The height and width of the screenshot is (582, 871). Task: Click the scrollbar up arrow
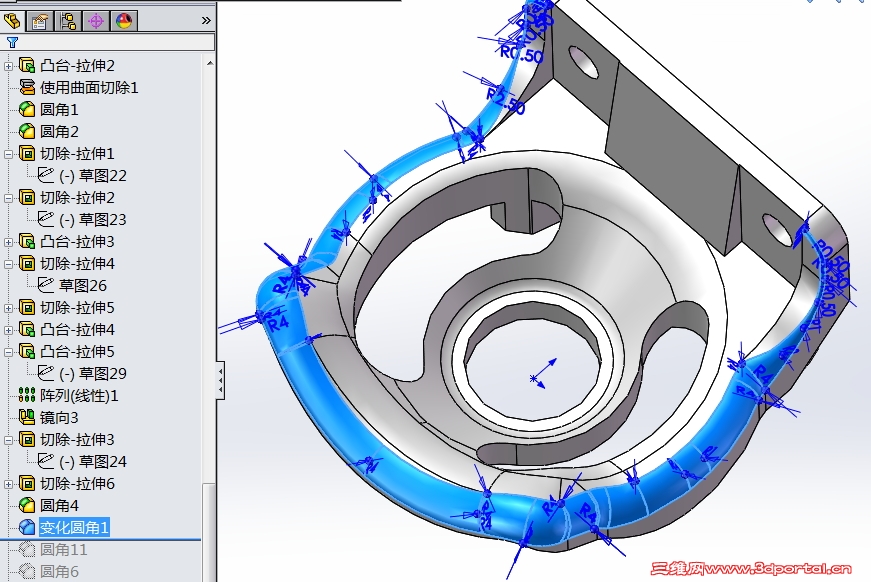pyautogui.click(x=209, y=64)
